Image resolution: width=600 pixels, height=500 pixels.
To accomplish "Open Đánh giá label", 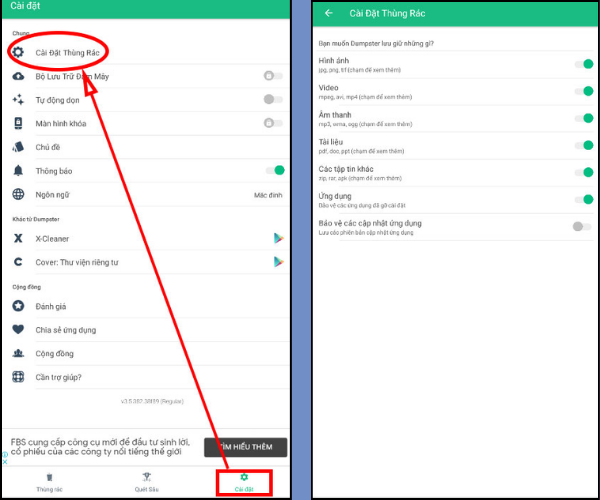I will point(51,306).
